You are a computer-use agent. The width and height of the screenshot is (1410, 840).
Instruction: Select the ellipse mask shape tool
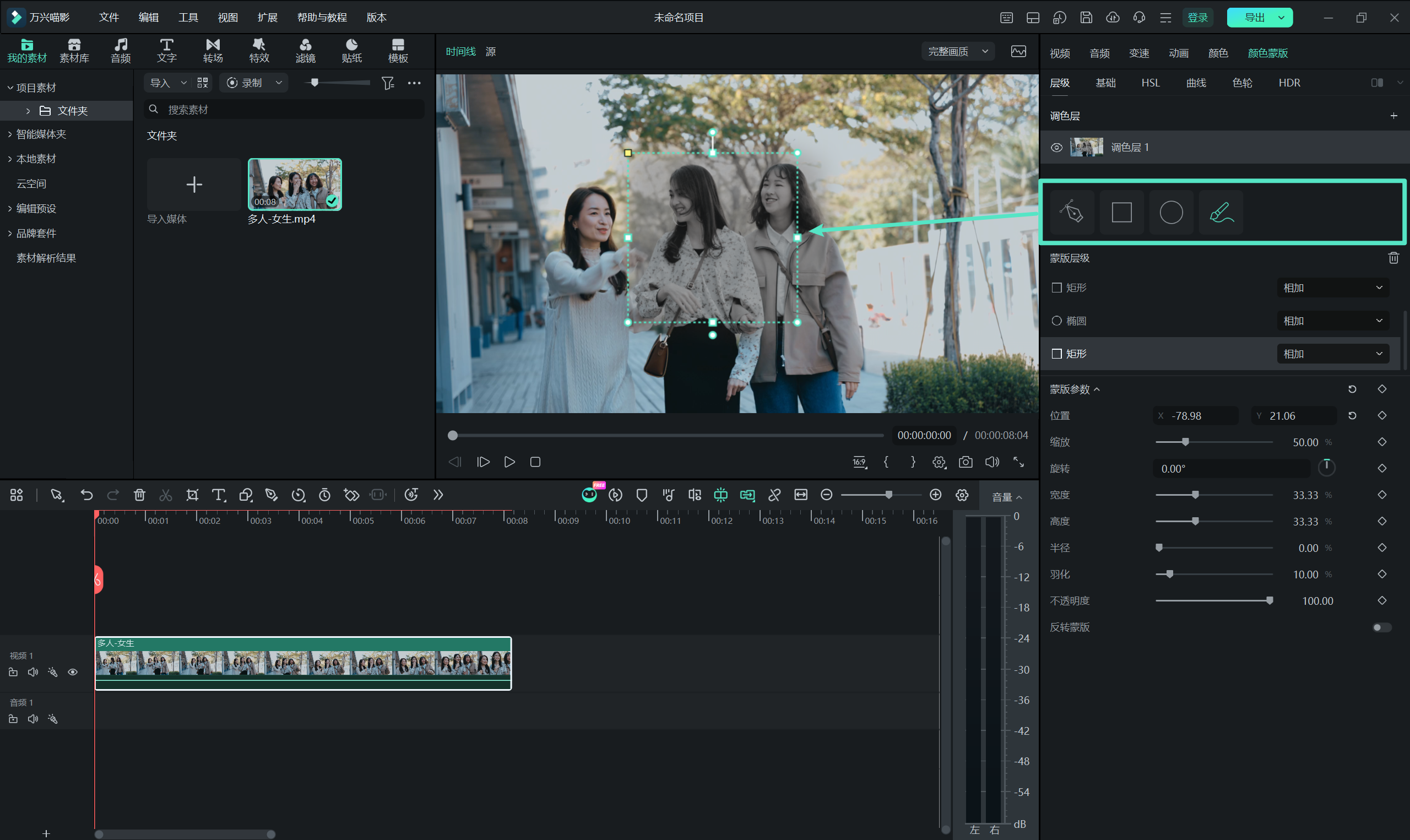[1171, 212]
